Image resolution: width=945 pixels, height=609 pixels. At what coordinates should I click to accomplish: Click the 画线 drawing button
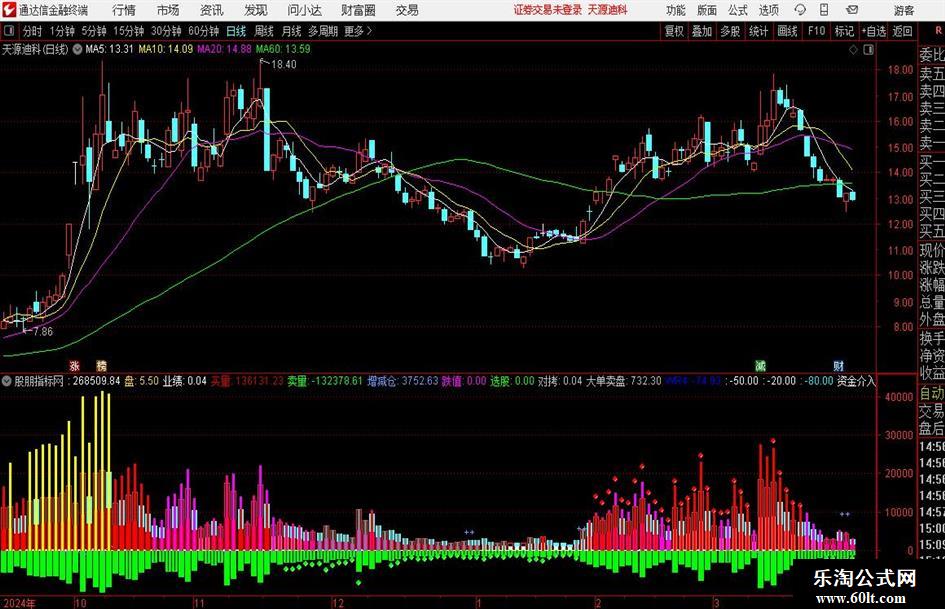point(787,31)
